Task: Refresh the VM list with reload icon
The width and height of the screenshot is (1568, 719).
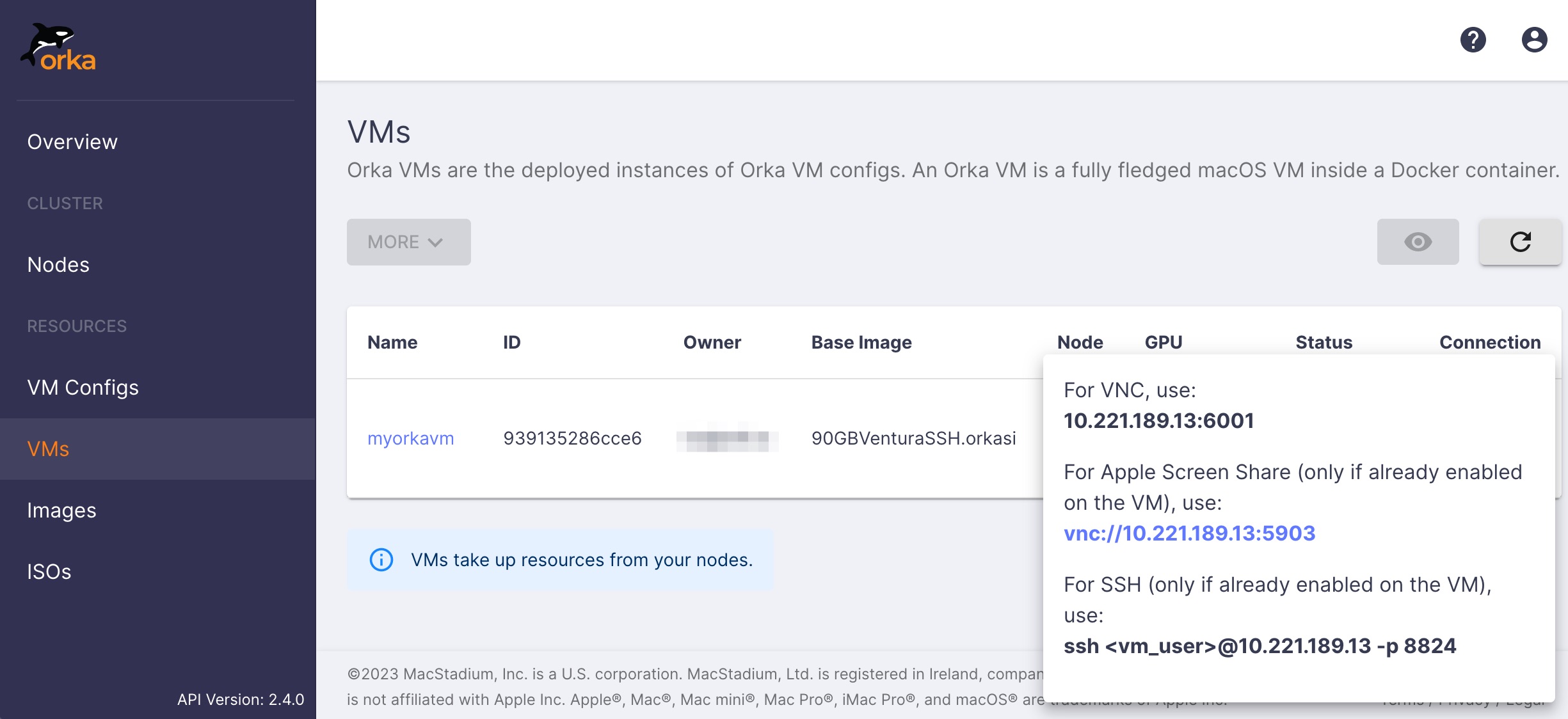Action: (x=1520, y=242)
